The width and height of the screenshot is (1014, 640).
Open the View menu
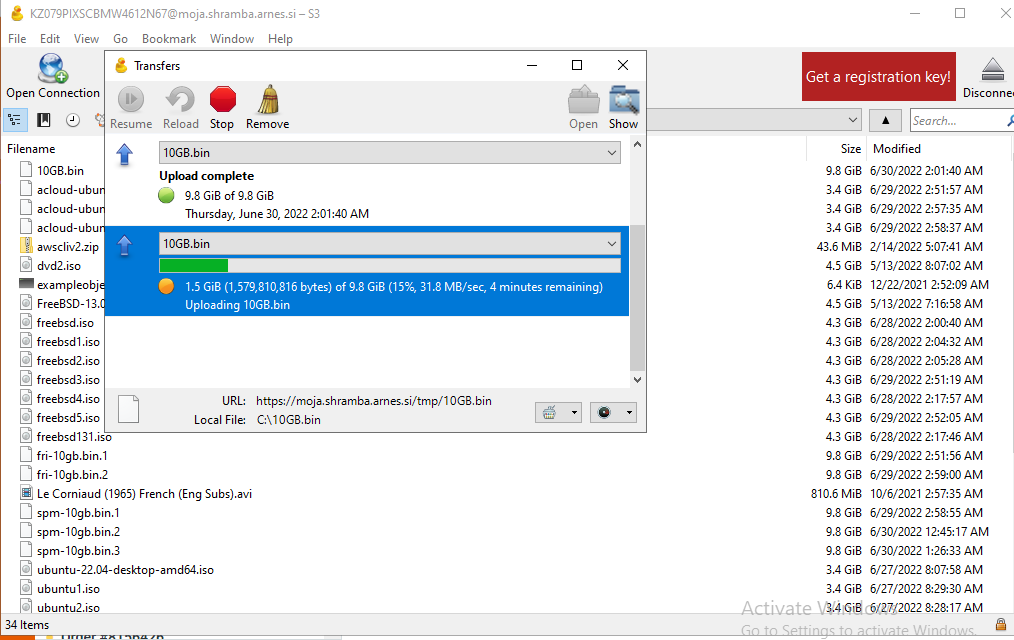click(86, 38)
